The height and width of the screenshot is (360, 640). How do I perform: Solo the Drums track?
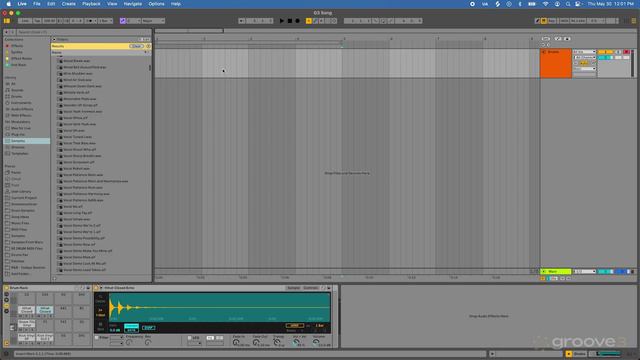pyautogui.click(x=618, y=52)
